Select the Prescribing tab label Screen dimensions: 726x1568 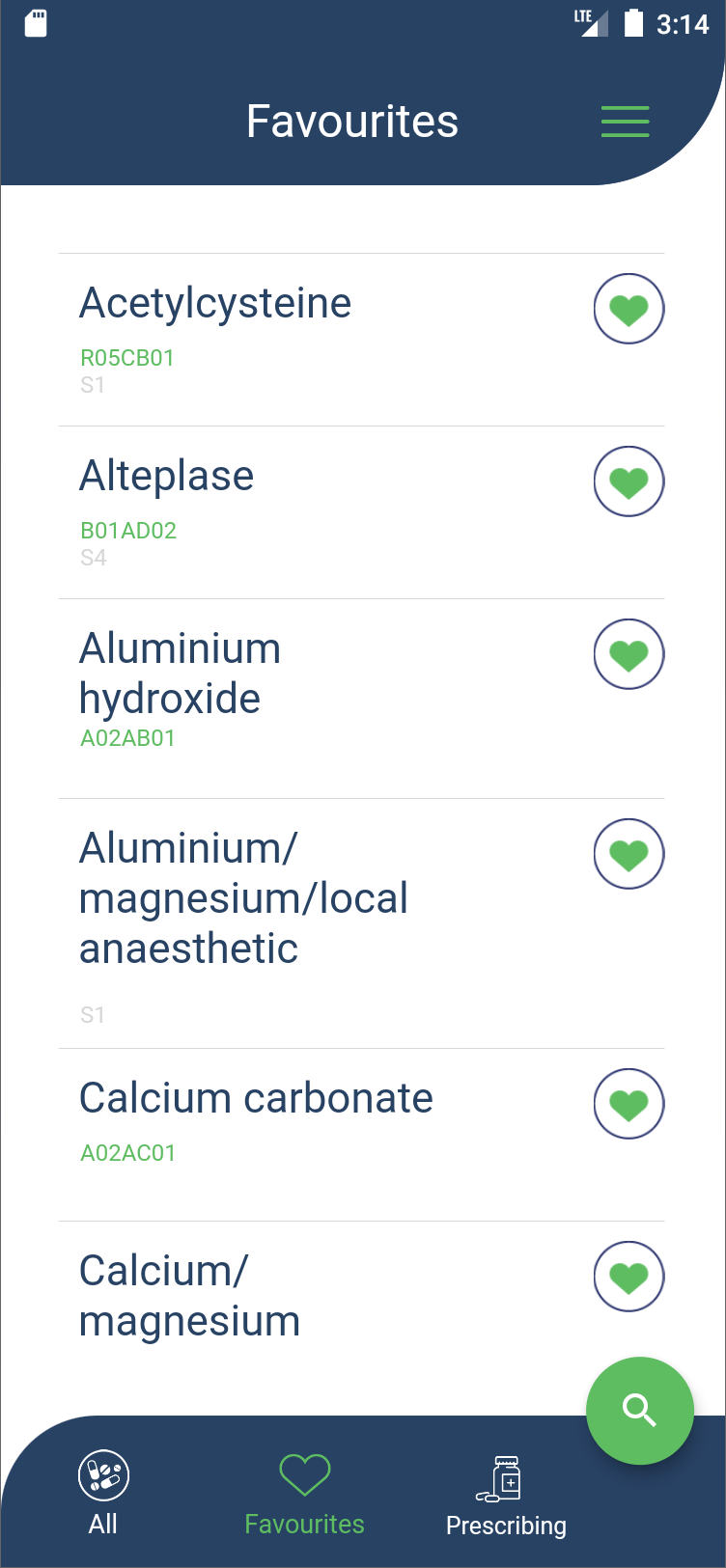(x=506, y=1526)
